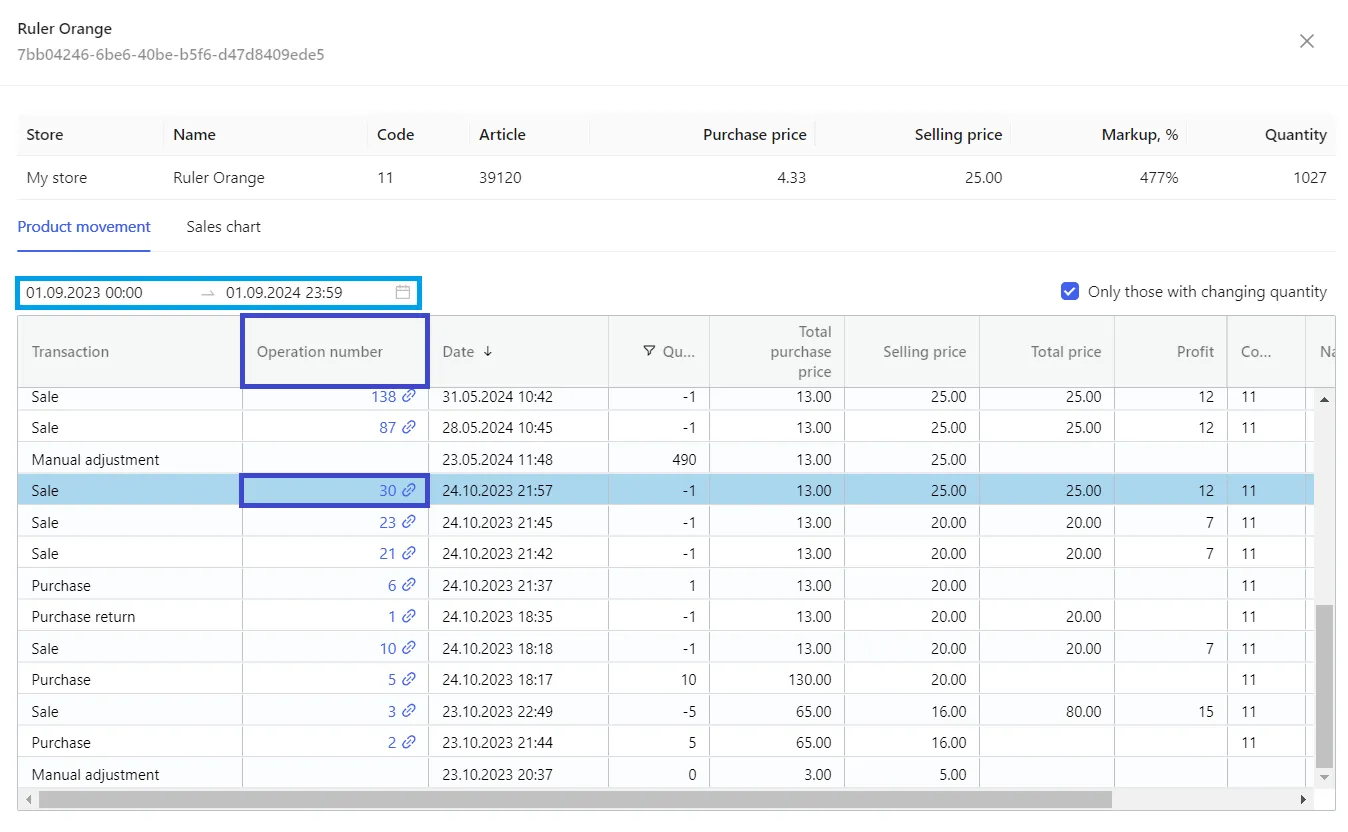Open operation number 30 link
Screen dimensions: 1348x832
(x=388, y=491)
